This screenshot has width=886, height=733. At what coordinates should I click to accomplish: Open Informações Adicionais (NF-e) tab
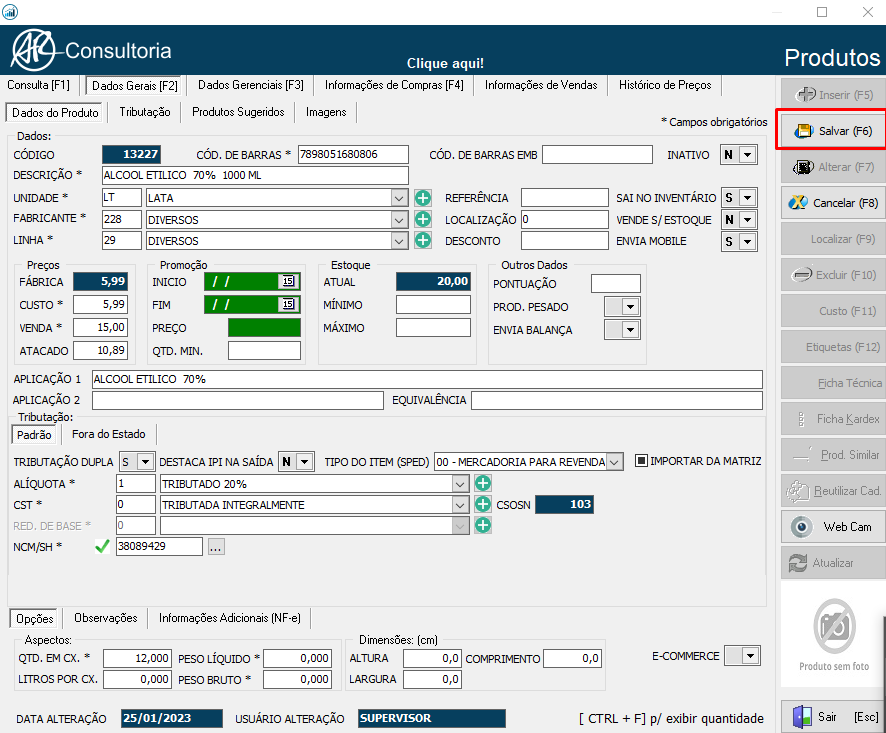coord(229,618)
